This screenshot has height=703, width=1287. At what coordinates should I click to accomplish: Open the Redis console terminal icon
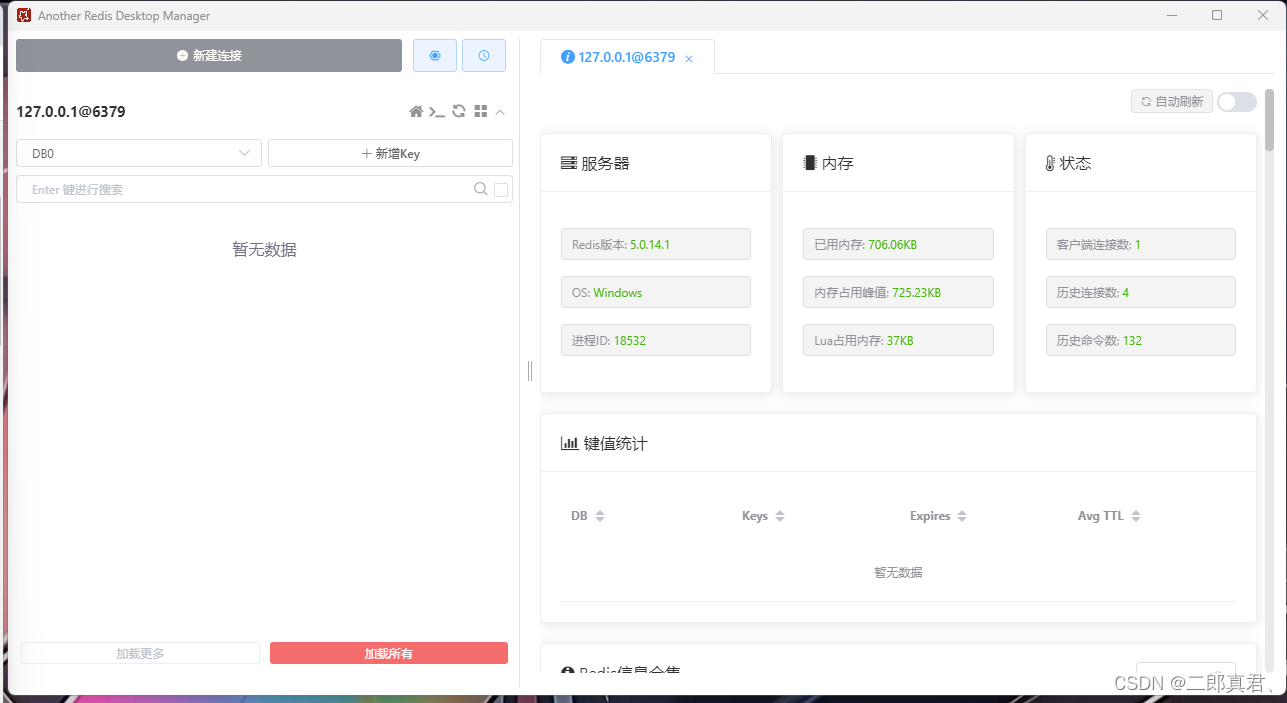pyautogui.click(x=437, y=112)
